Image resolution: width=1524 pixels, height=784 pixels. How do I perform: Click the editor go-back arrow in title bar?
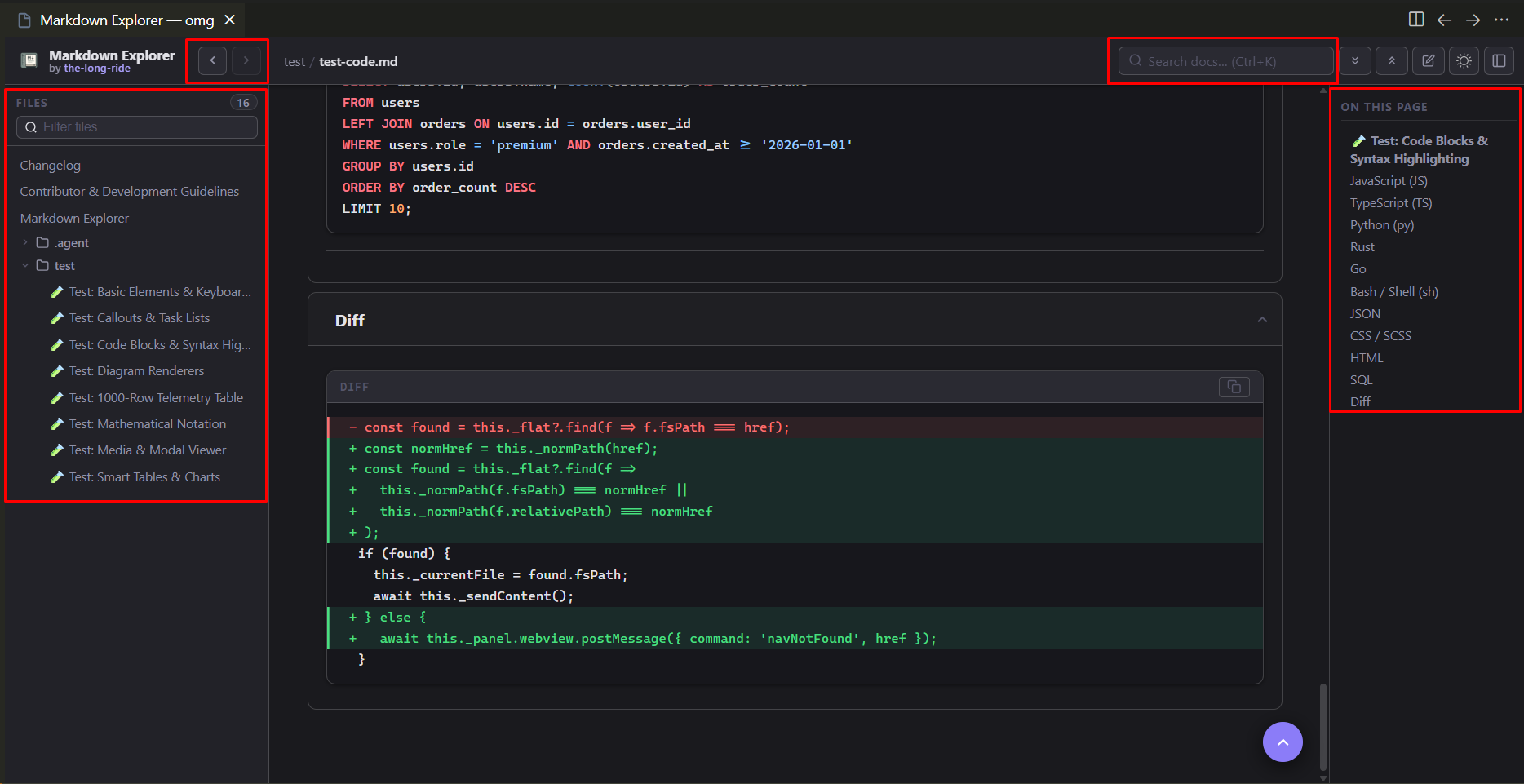(1444, 20)
